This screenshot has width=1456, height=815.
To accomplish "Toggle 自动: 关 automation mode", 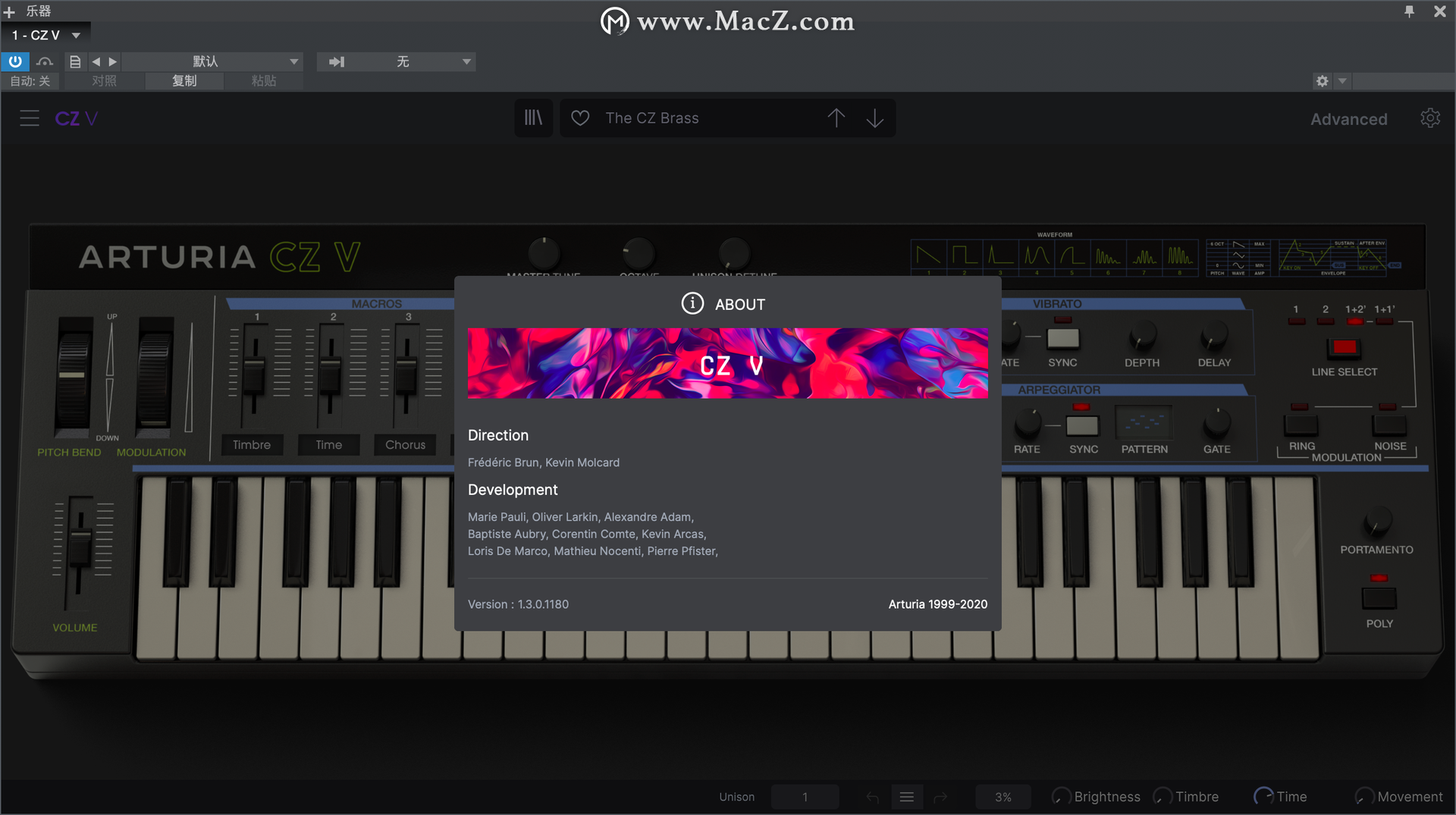I will (x=30, y=81).
